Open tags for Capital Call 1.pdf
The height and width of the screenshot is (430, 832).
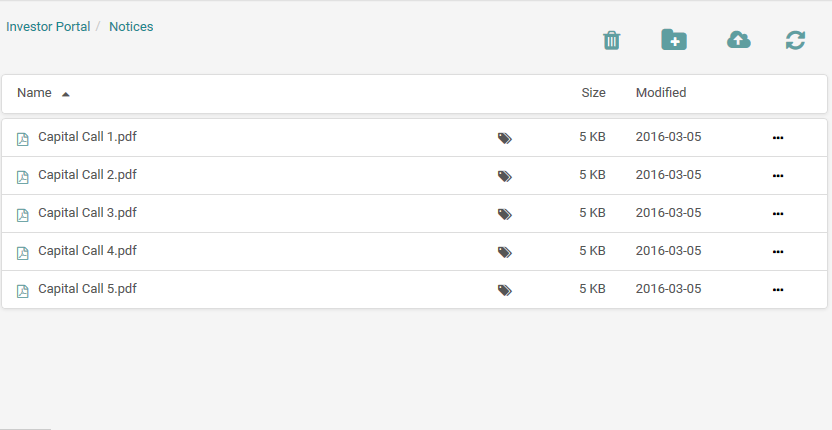[x=505, y=138]
